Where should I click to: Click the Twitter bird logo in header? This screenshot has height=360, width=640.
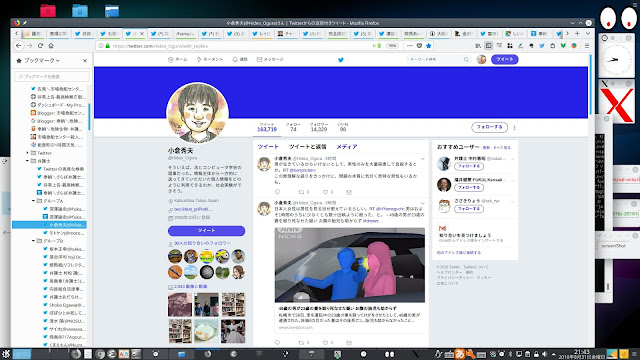(x=341, y=60)
